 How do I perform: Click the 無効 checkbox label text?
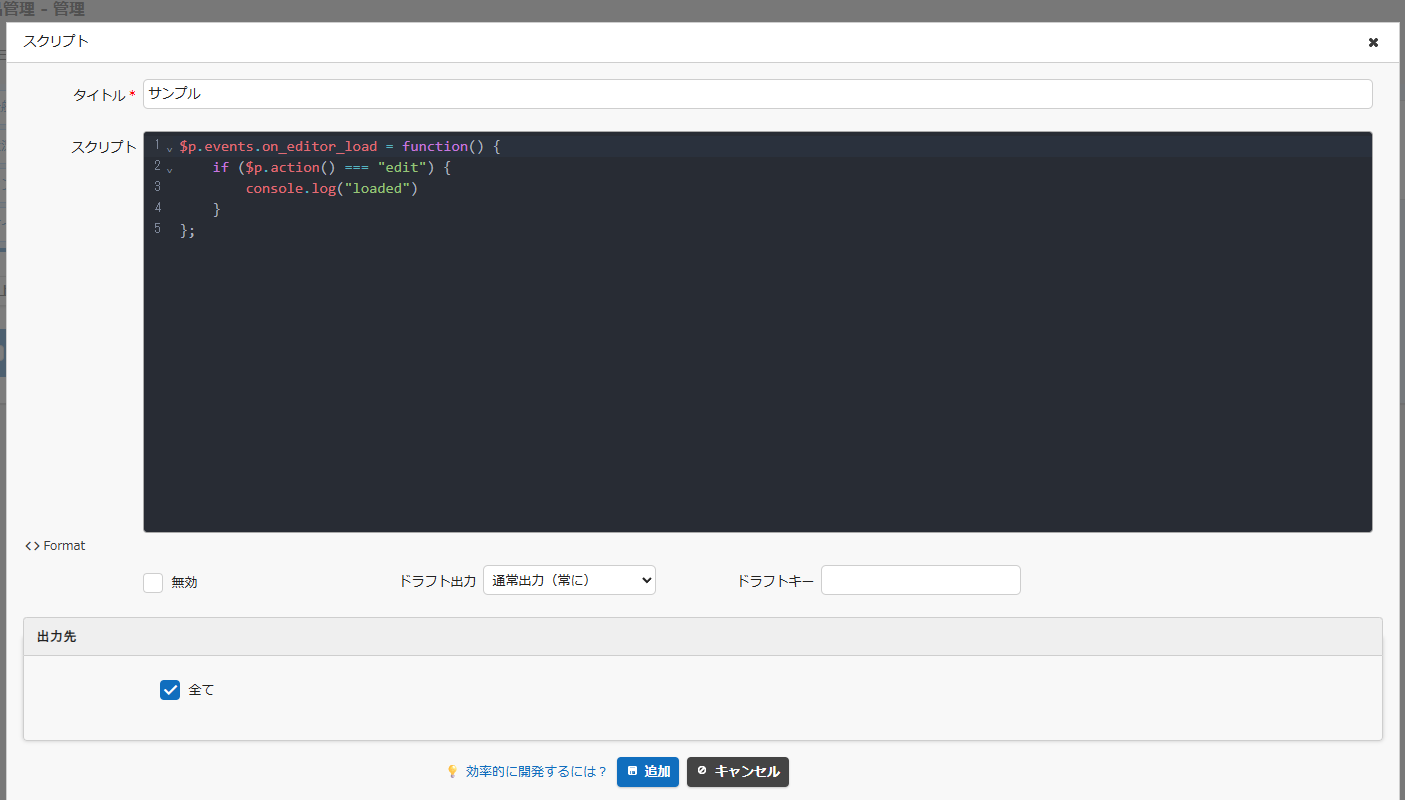pos(185,582)
